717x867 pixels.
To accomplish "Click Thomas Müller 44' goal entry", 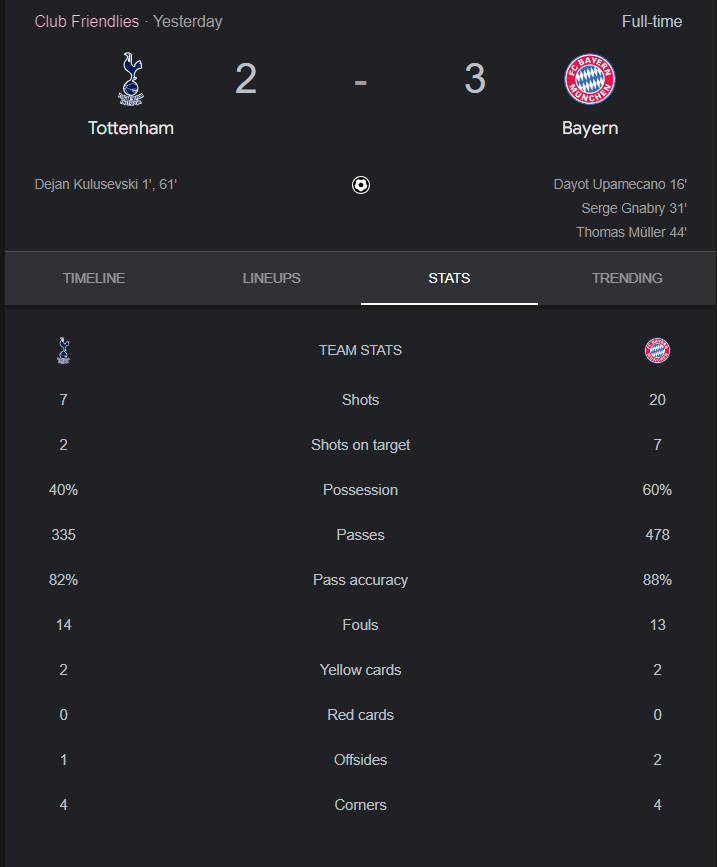I will [631, 232].
